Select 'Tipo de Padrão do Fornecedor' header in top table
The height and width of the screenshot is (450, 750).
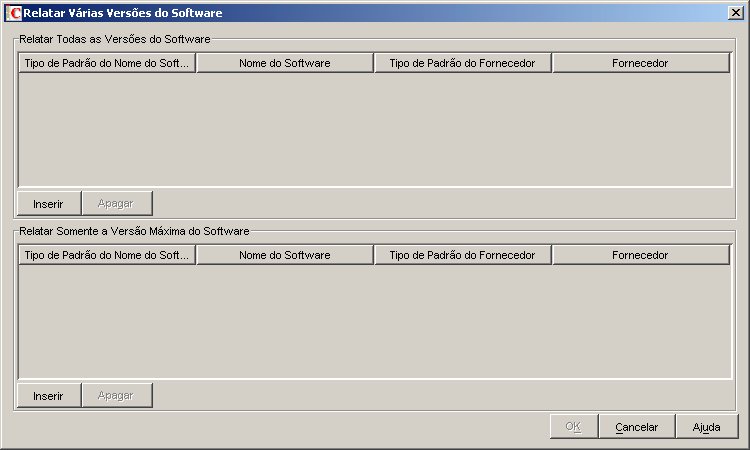point(463,63)
